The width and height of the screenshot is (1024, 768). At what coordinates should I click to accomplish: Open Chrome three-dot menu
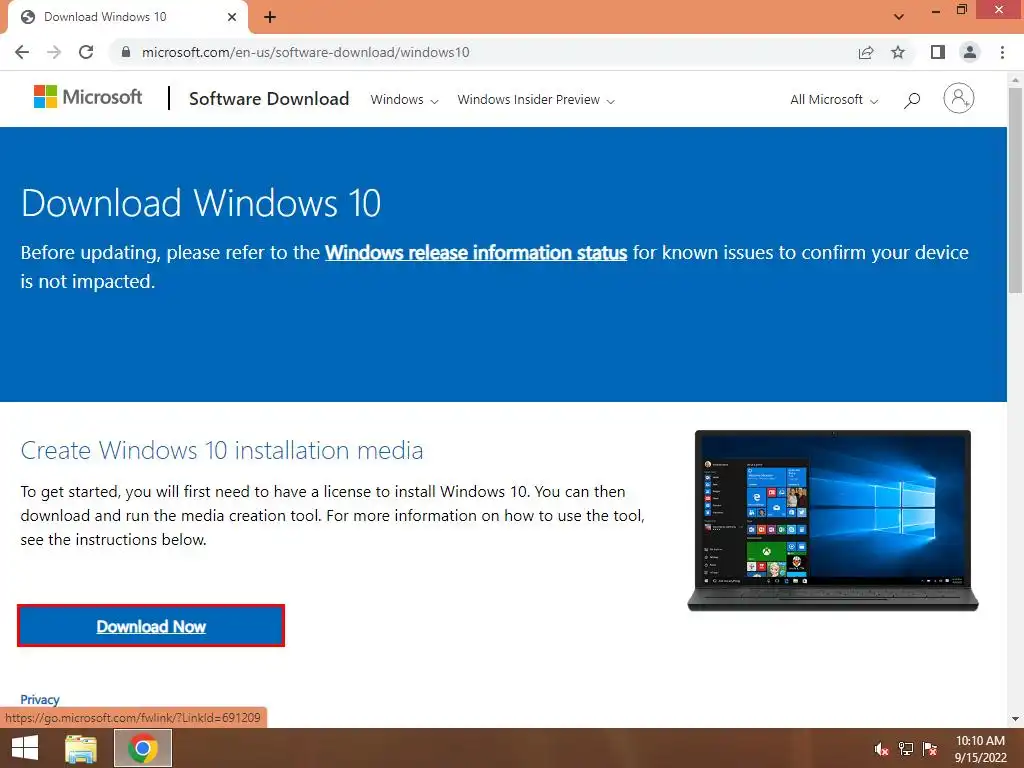1002,52
